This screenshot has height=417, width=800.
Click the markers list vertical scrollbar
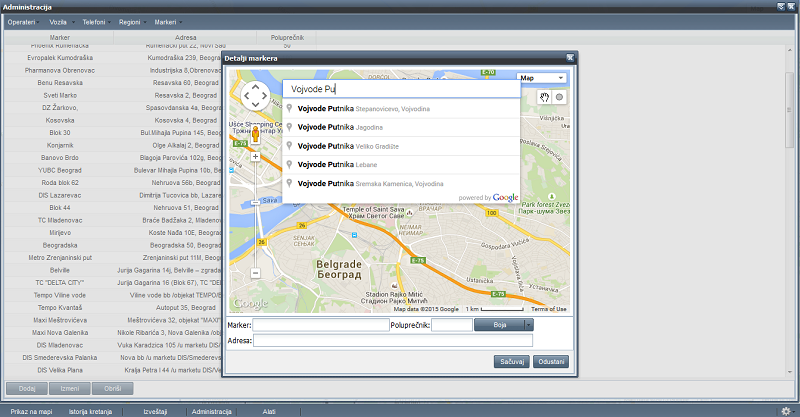coord(790,110)
